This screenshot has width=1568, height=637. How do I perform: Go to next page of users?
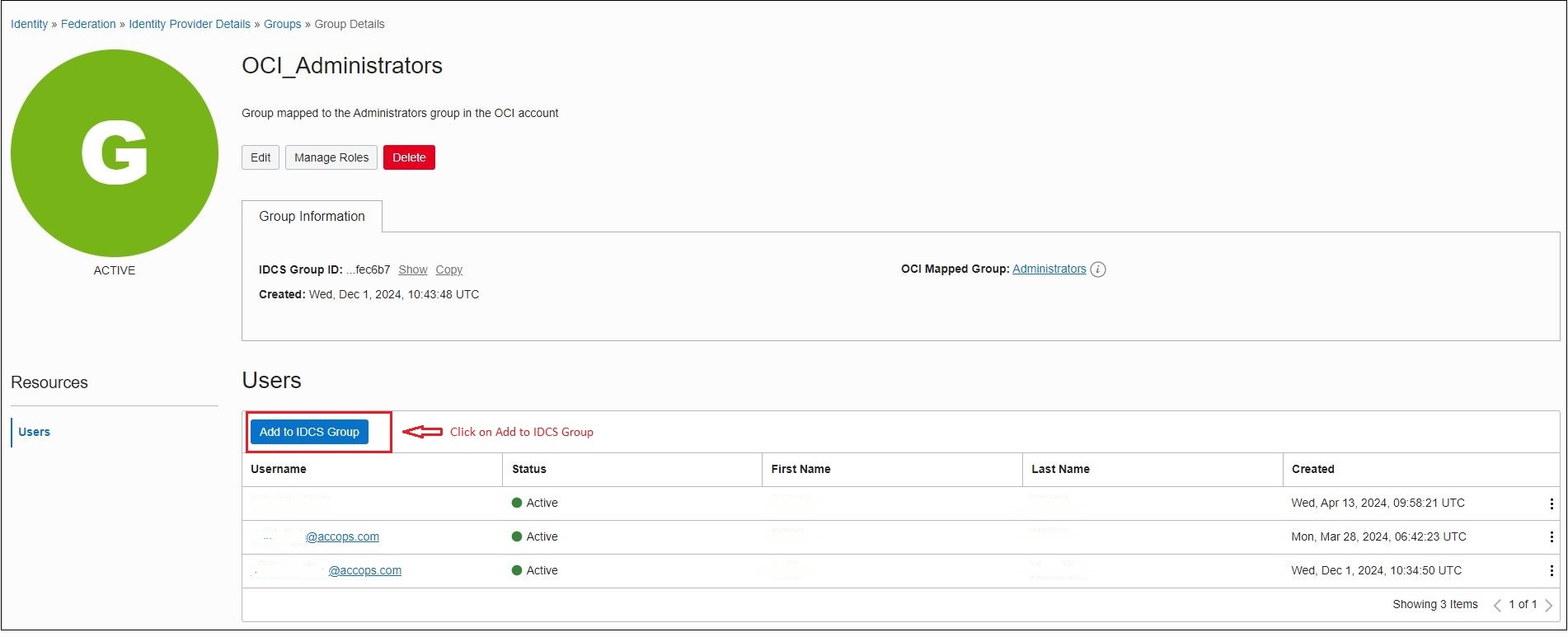pos(1548,605)
